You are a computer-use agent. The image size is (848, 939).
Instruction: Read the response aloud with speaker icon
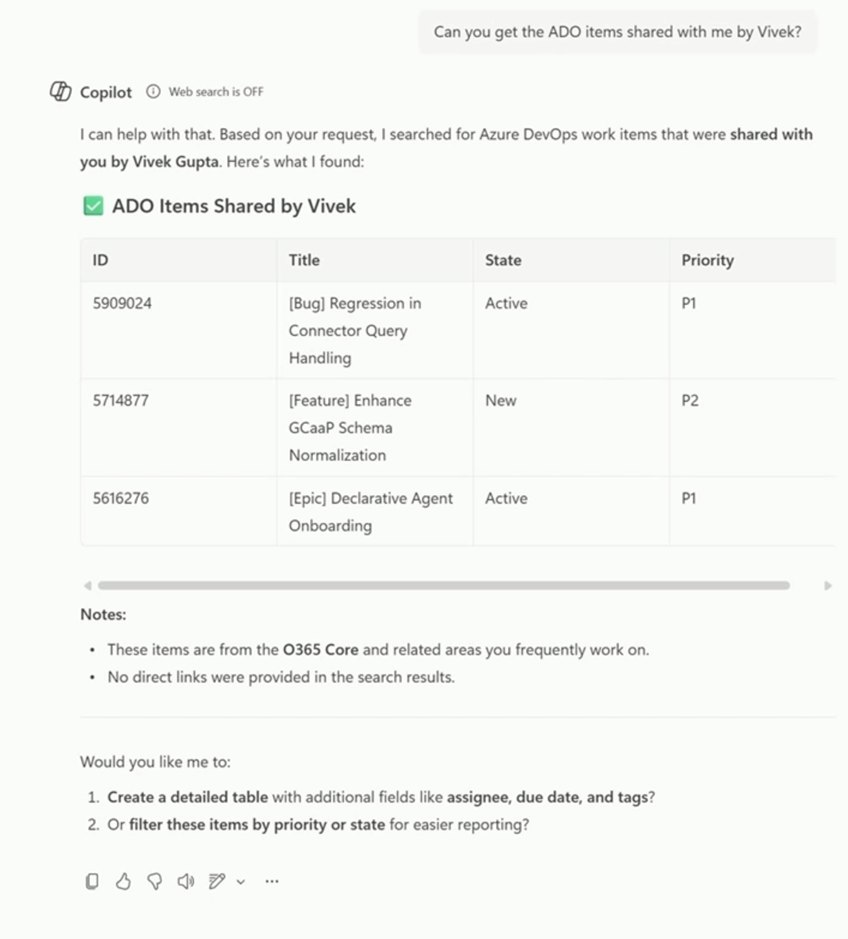coord(185,881)
